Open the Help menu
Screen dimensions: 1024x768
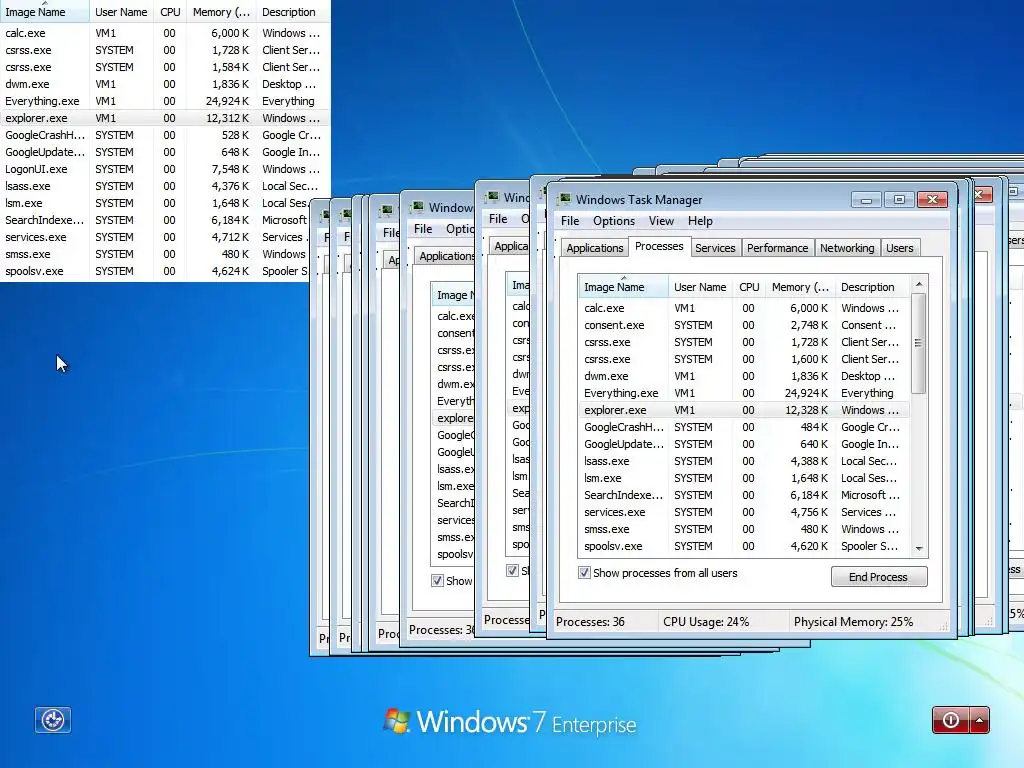tap(700, 221)
